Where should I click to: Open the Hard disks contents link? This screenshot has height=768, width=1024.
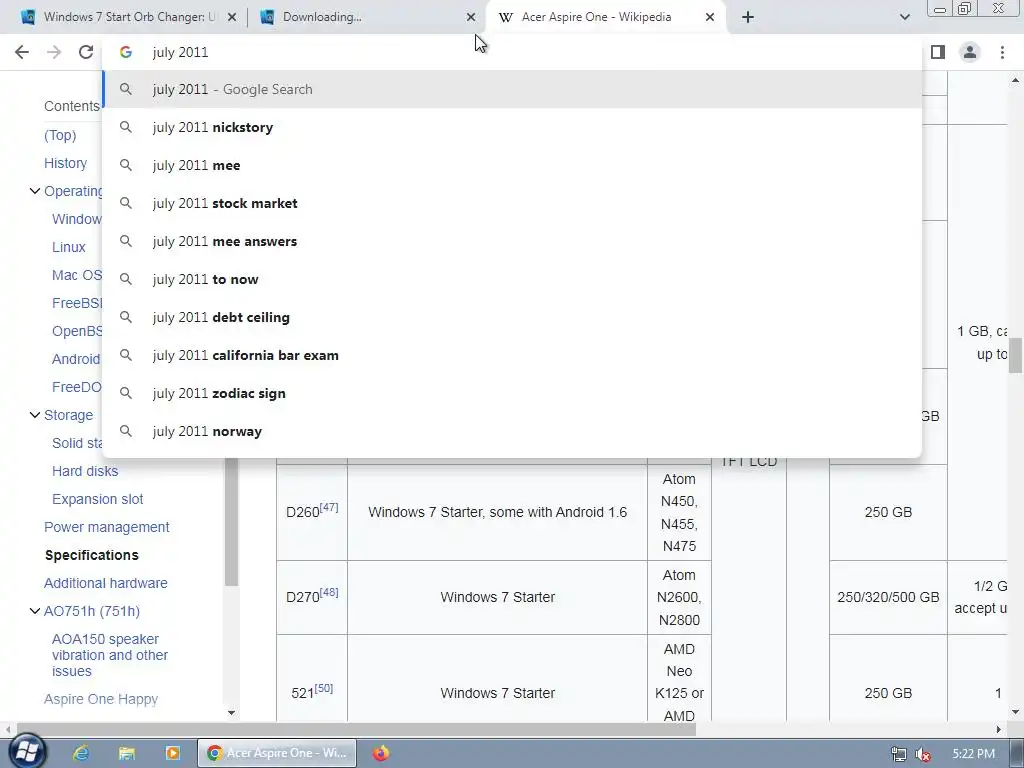click(85, 472)
